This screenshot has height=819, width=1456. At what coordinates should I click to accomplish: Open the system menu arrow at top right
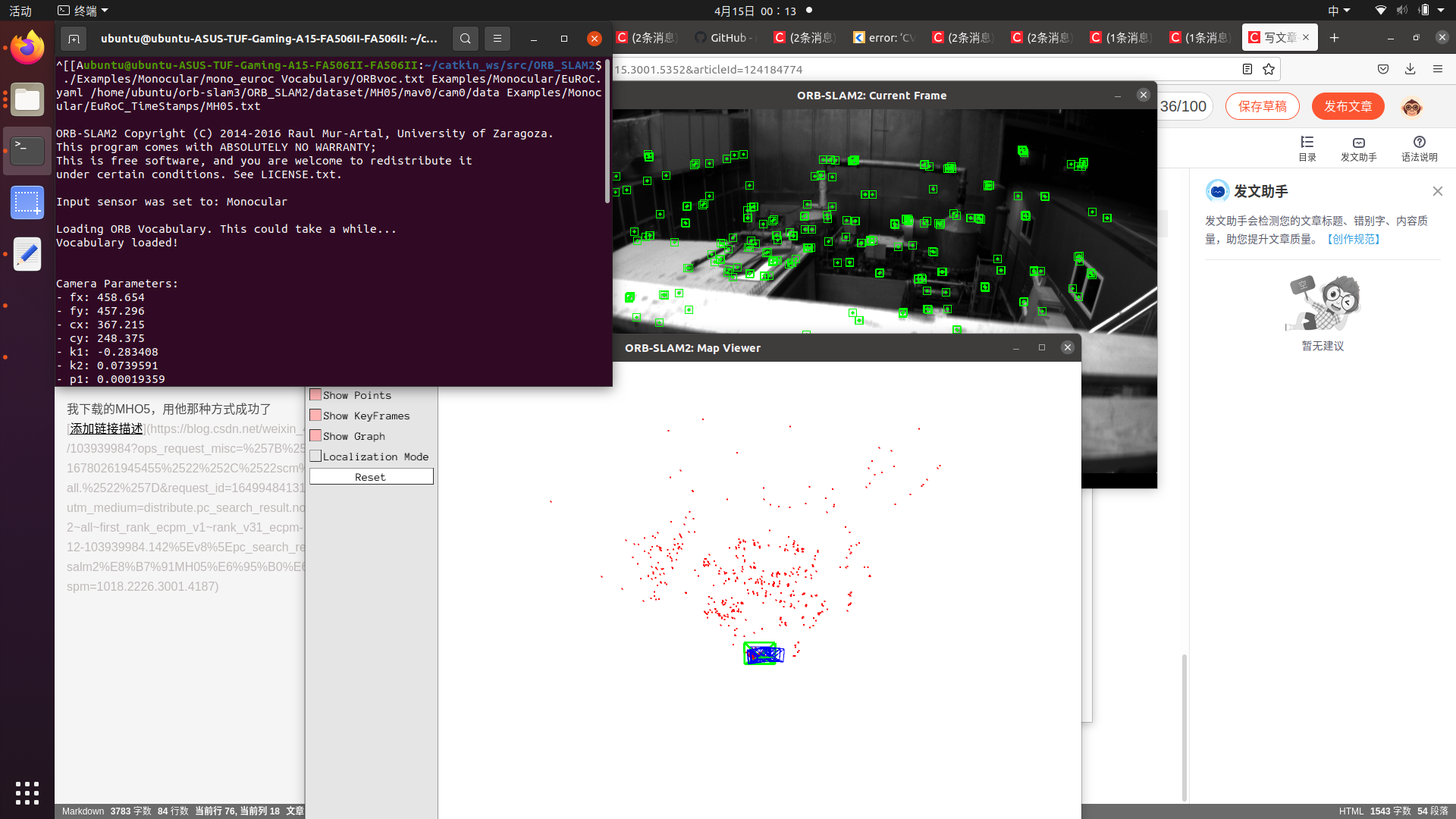click(1441, 11)
